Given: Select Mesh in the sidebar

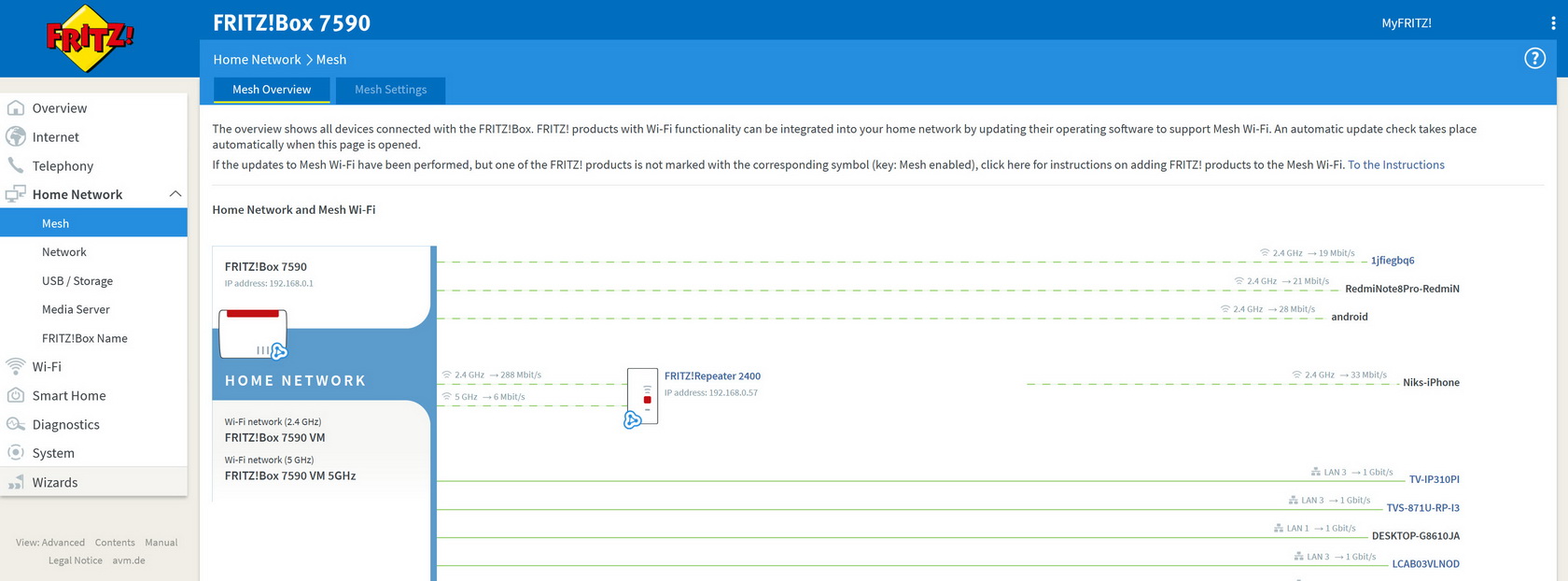Looking at the screenshot, I should (93, 223).
